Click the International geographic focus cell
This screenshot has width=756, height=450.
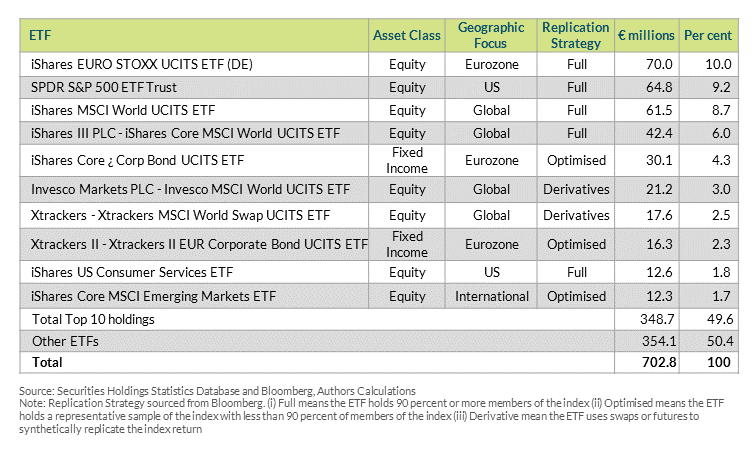click(492, 296)
